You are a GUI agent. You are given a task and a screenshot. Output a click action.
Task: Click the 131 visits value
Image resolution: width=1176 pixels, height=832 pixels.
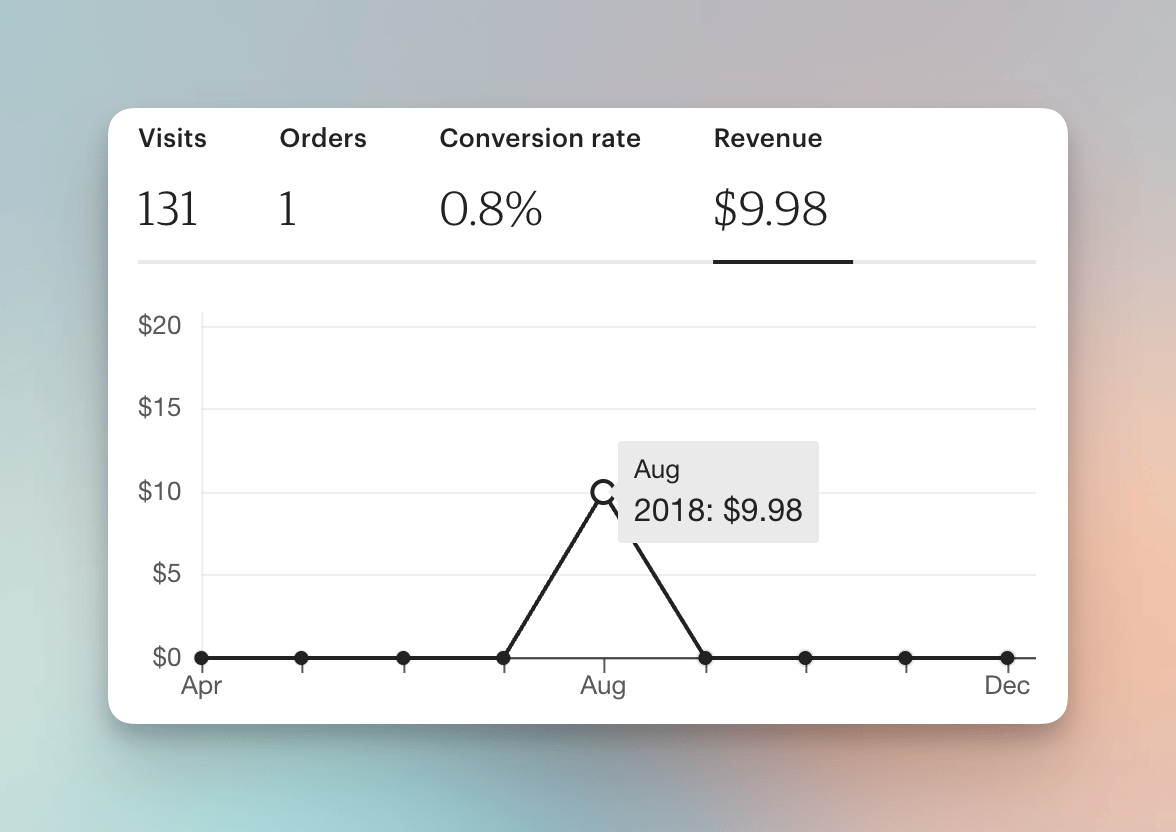167,209
